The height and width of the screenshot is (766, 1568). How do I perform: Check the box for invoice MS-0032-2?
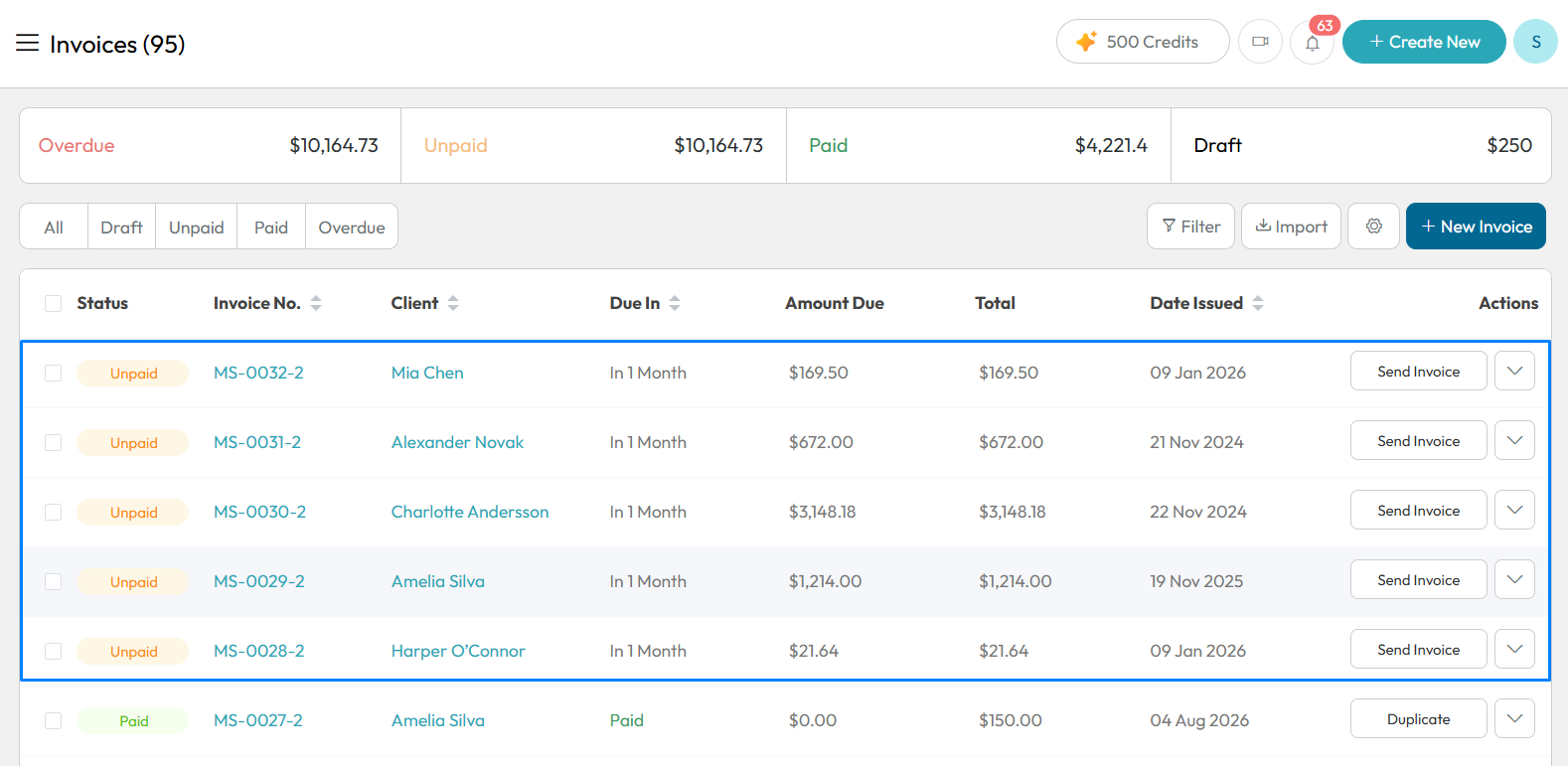(x=54, y=373)
